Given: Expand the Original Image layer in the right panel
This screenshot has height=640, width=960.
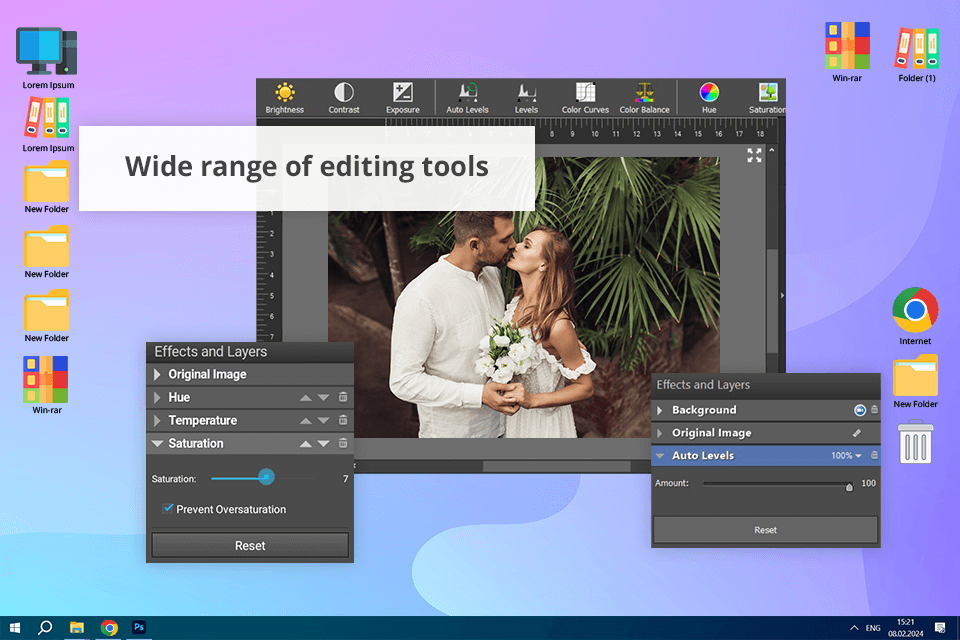Looking at the screenshot, I should (660, 433).
